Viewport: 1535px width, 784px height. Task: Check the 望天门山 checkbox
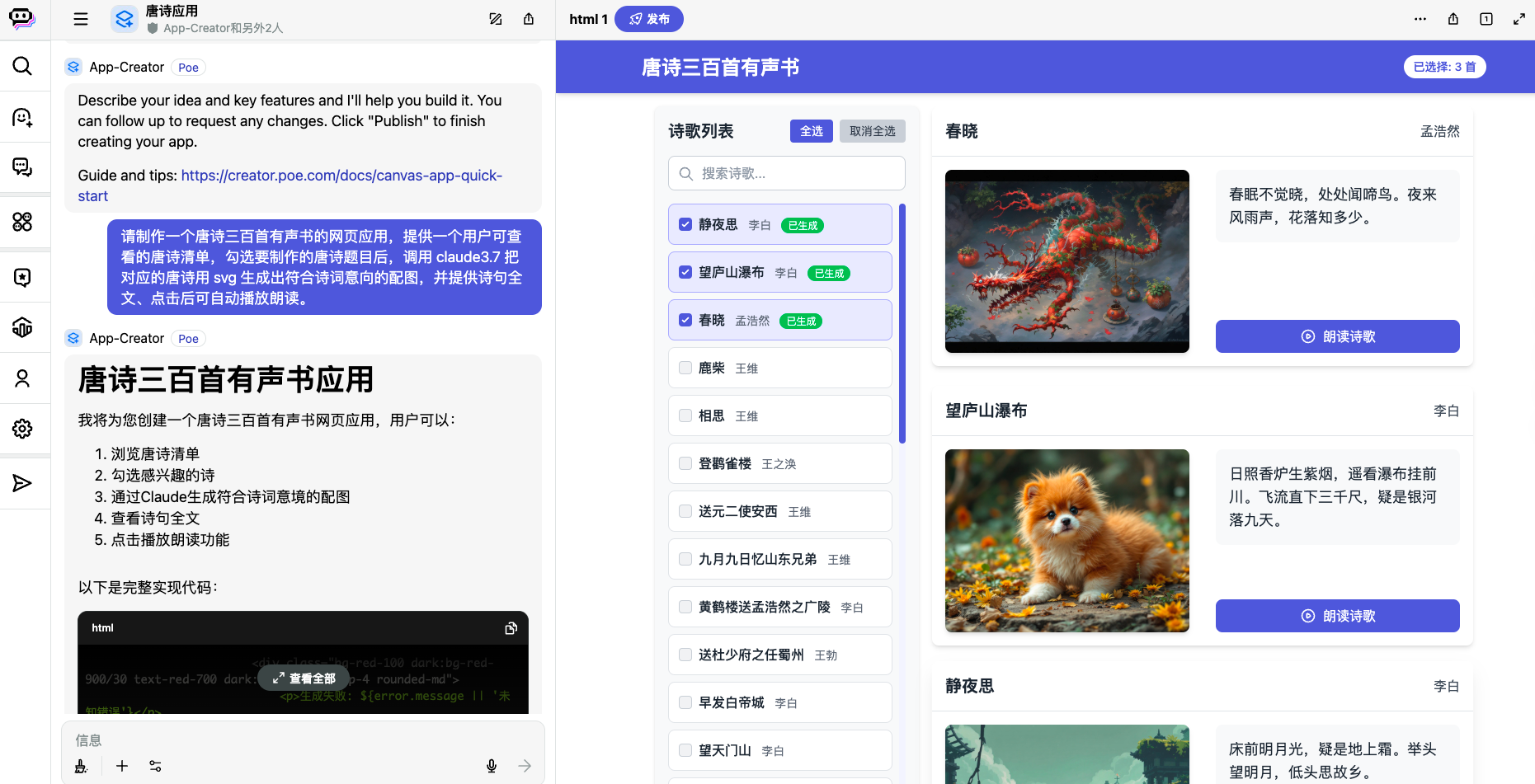click(685, 750)
